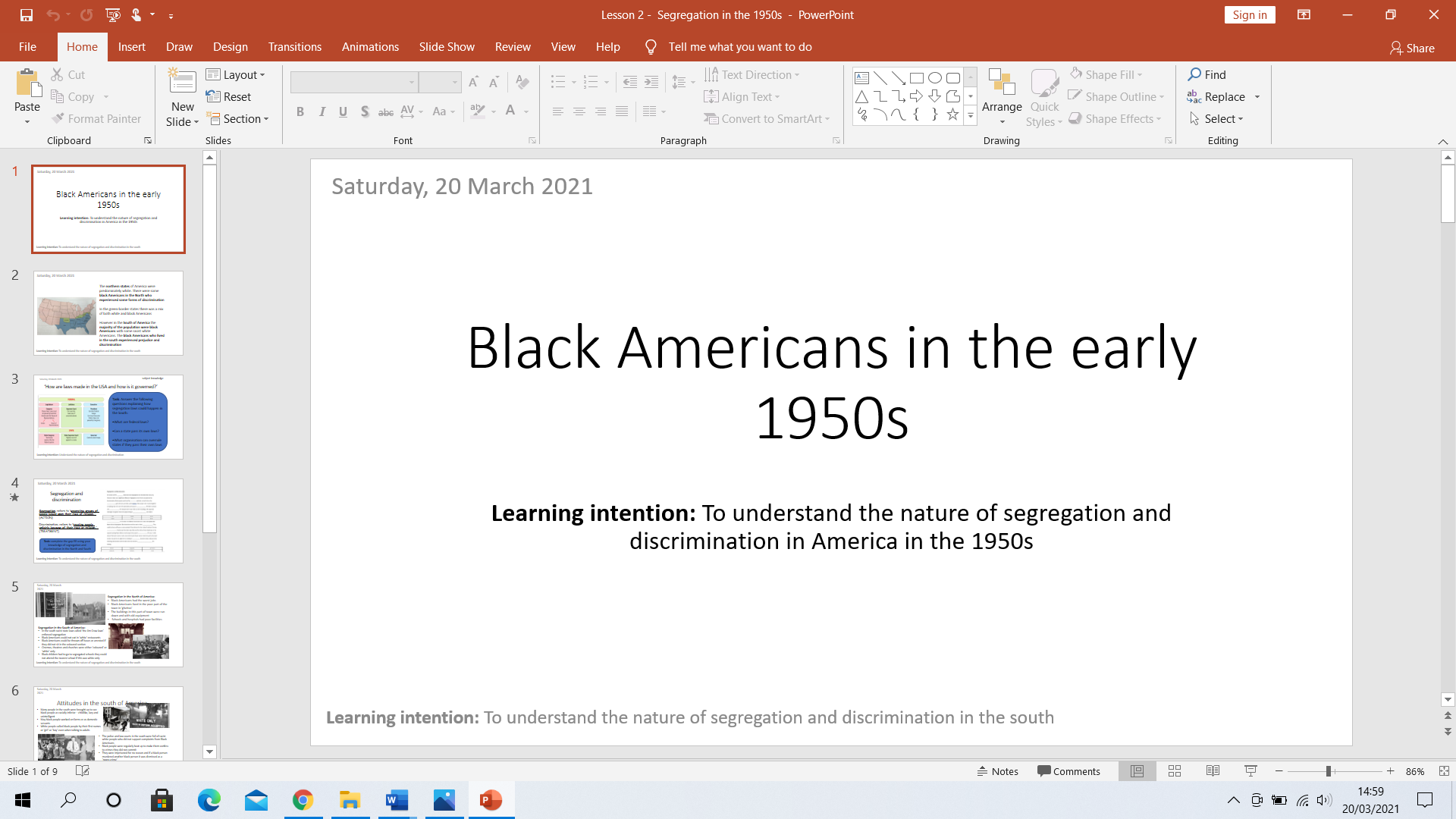The image size is (1456, 819).
Task: Insert a rectangle shape from the gallery
Action: (917, 77)
